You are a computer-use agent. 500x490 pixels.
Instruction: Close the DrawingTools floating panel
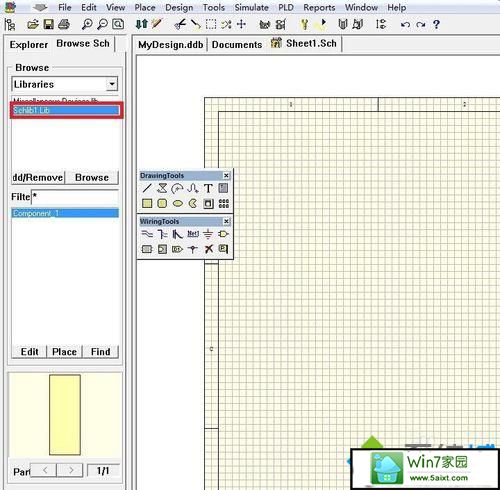click(226, 175)
